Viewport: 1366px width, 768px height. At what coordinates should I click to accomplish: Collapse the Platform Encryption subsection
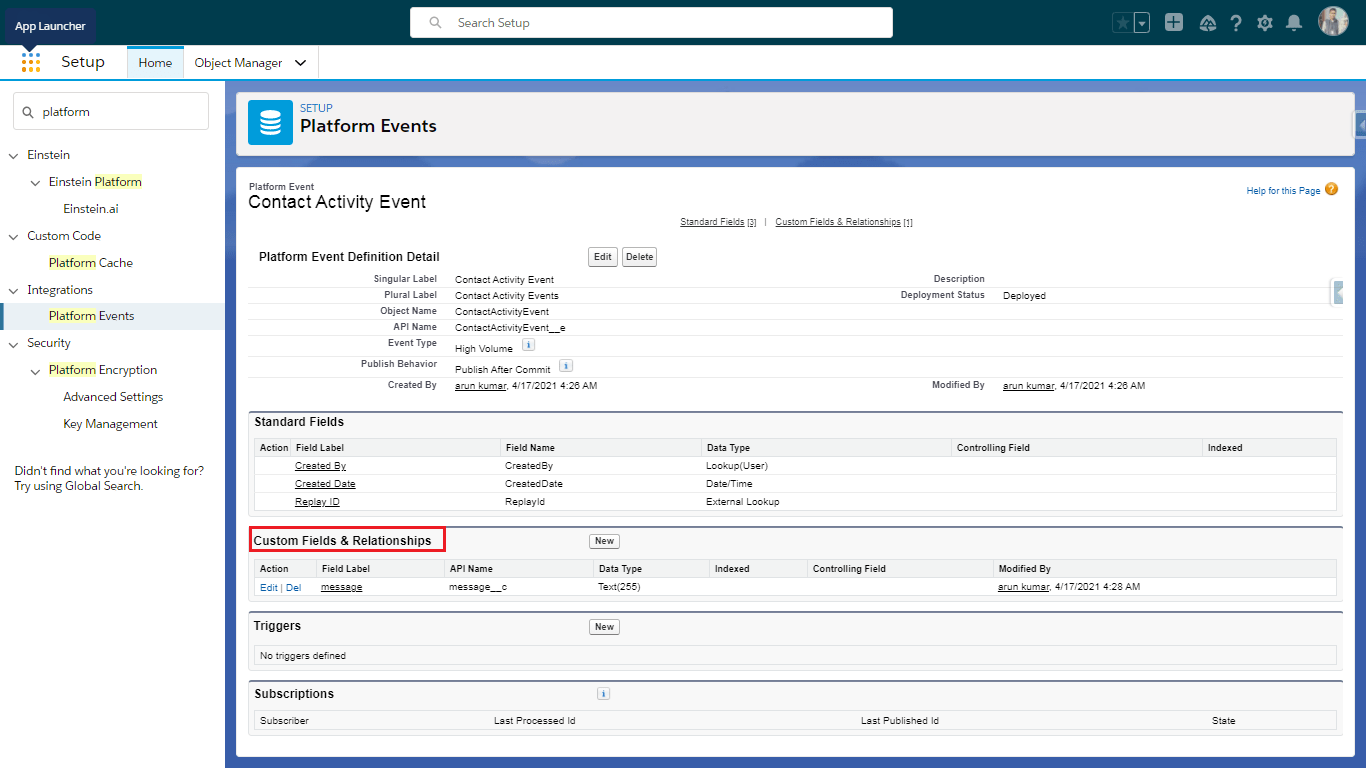pos(36,370)
